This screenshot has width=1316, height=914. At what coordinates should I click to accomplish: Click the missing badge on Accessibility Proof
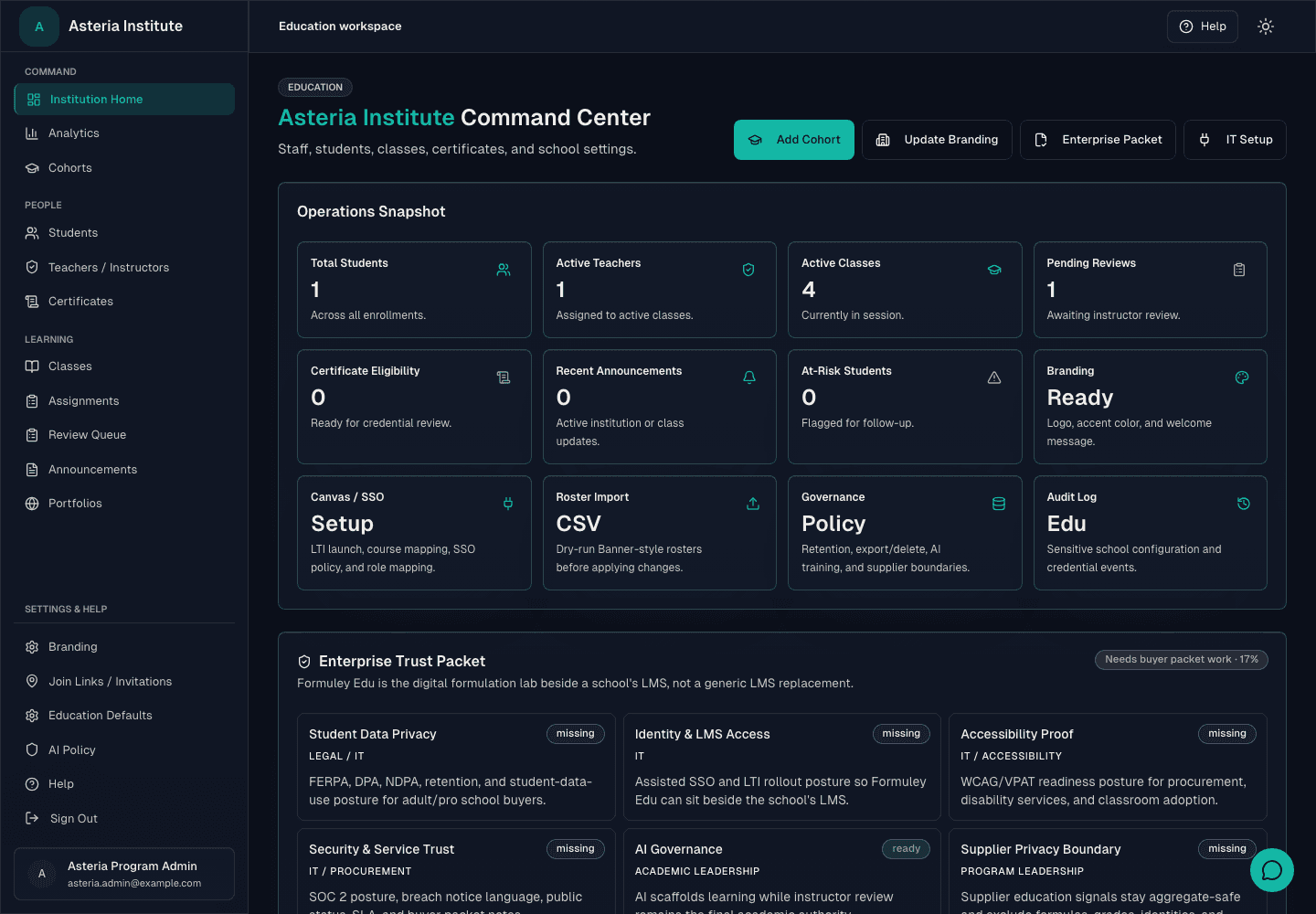click(1227, 734)
